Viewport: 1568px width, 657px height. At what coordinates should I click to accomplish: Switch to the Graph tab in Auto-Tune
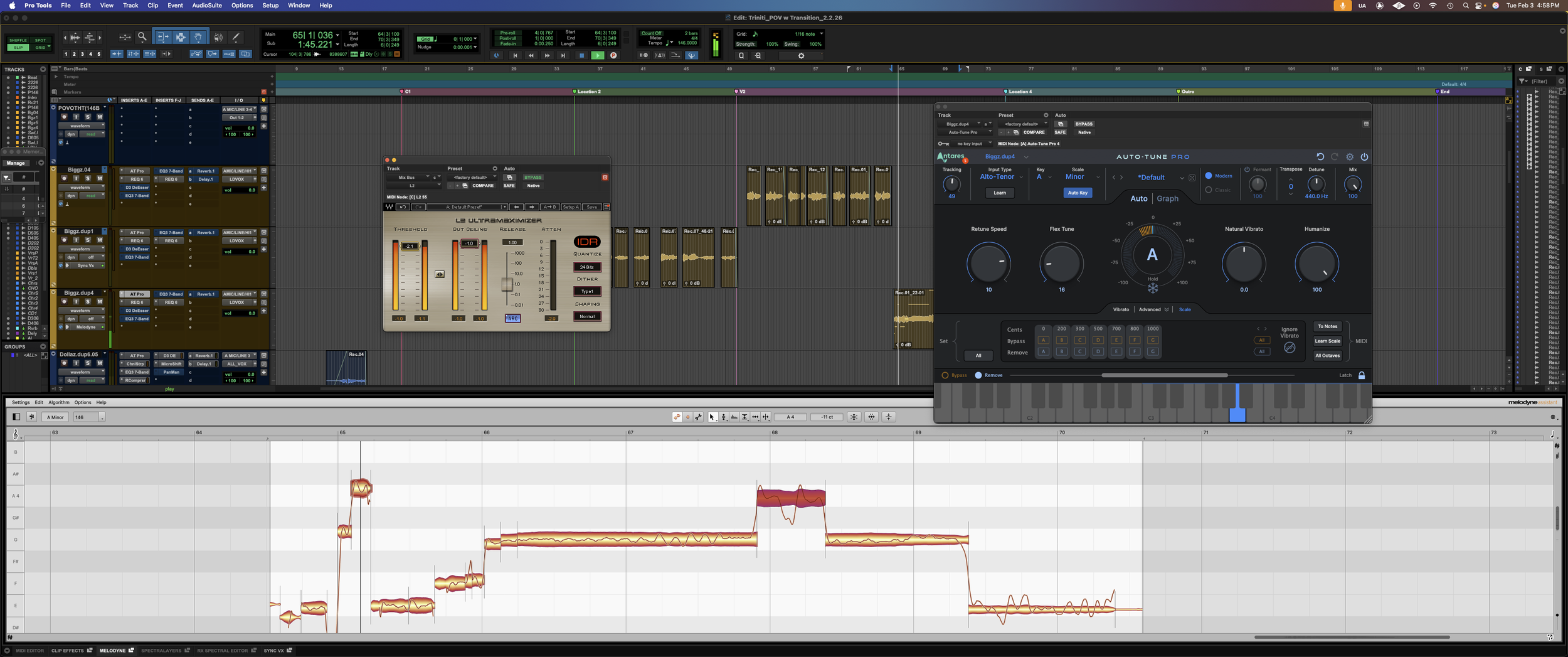1167,198
